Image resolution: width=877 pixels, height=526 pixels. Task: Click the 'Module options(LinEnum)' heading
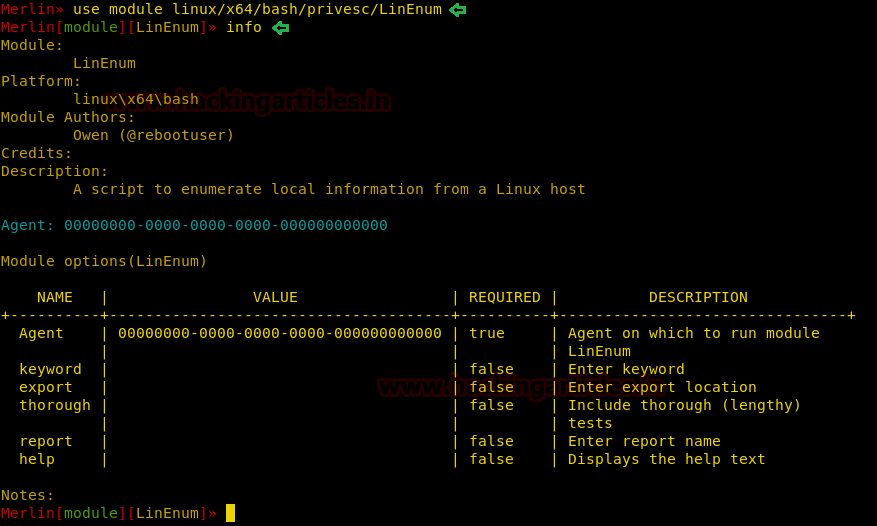pyautogui.click(x=104, y=261)
